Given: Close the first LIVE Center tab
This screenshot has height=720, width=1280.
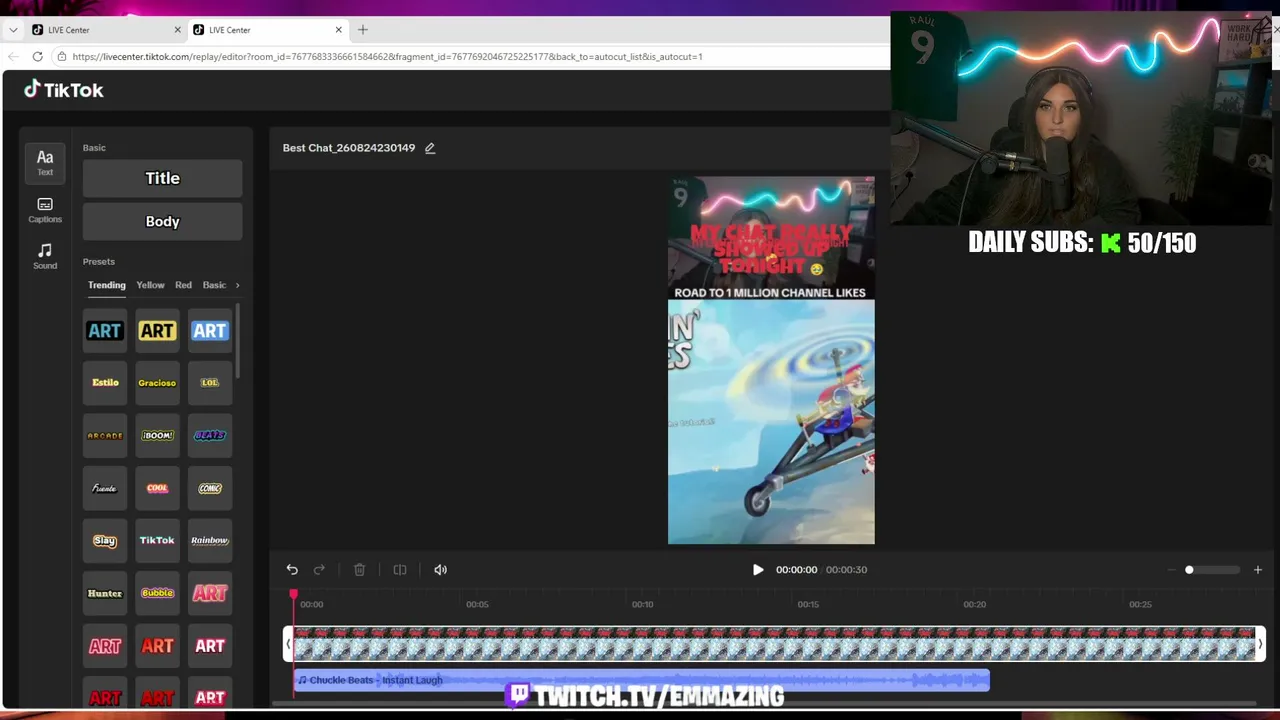Looking at the screenshot, I should point(177,30).
